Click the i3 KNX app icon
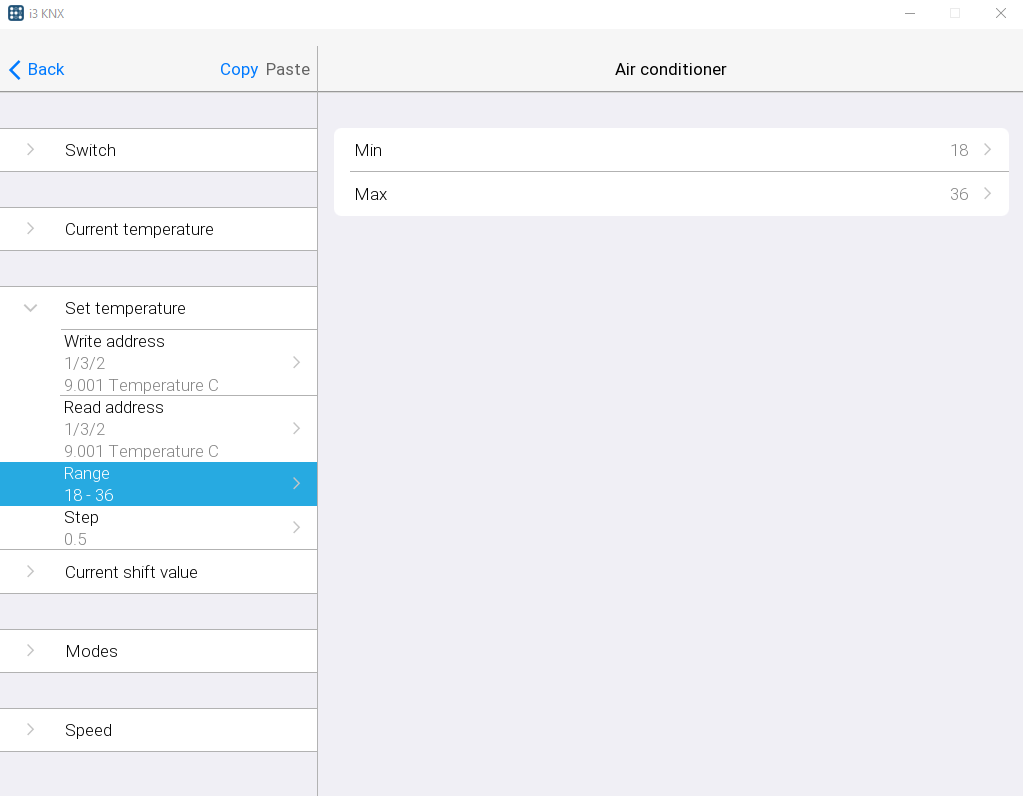The height and width of the screenshot is (796, 1023). 16,13
